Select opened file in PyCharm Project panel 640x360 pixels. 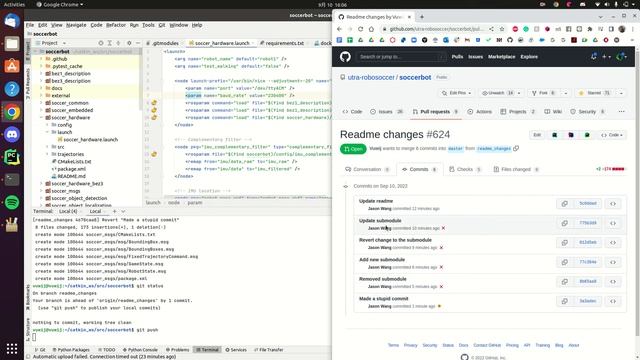click(101, 43)
